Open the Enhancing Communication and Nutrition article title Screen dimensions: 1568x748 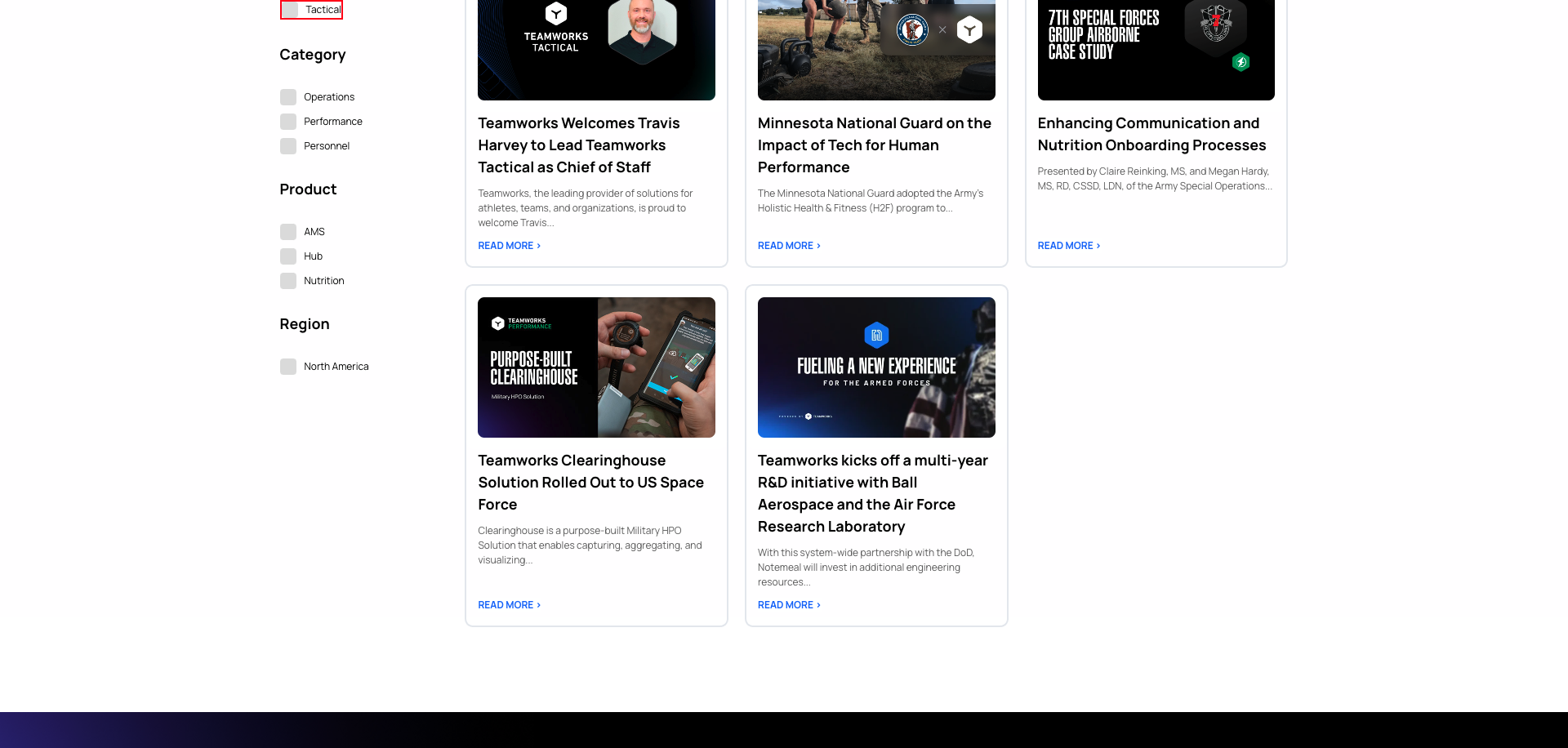tap(1151, 134)
